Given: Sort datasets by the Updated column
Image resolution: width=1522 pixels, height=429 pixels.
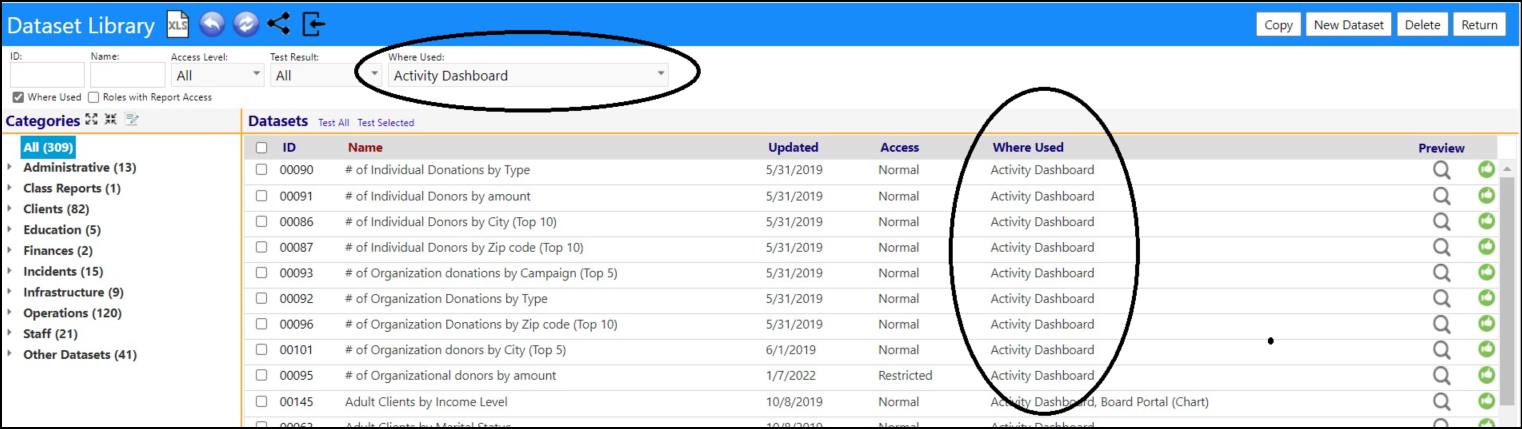Looking at the screenshot, I should coord(793,147).
